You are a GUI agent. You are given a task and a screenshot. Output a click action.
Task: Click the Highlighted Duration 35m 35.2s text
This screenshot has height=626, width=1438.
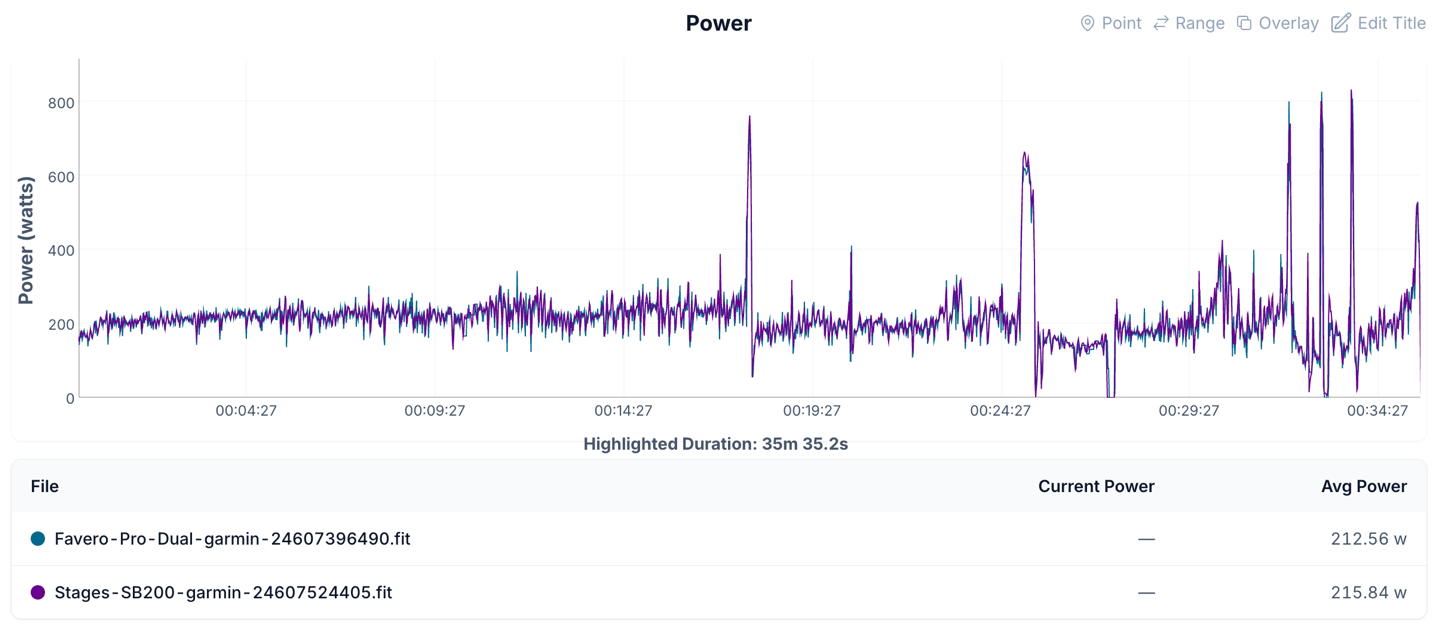tap(716, 444)
